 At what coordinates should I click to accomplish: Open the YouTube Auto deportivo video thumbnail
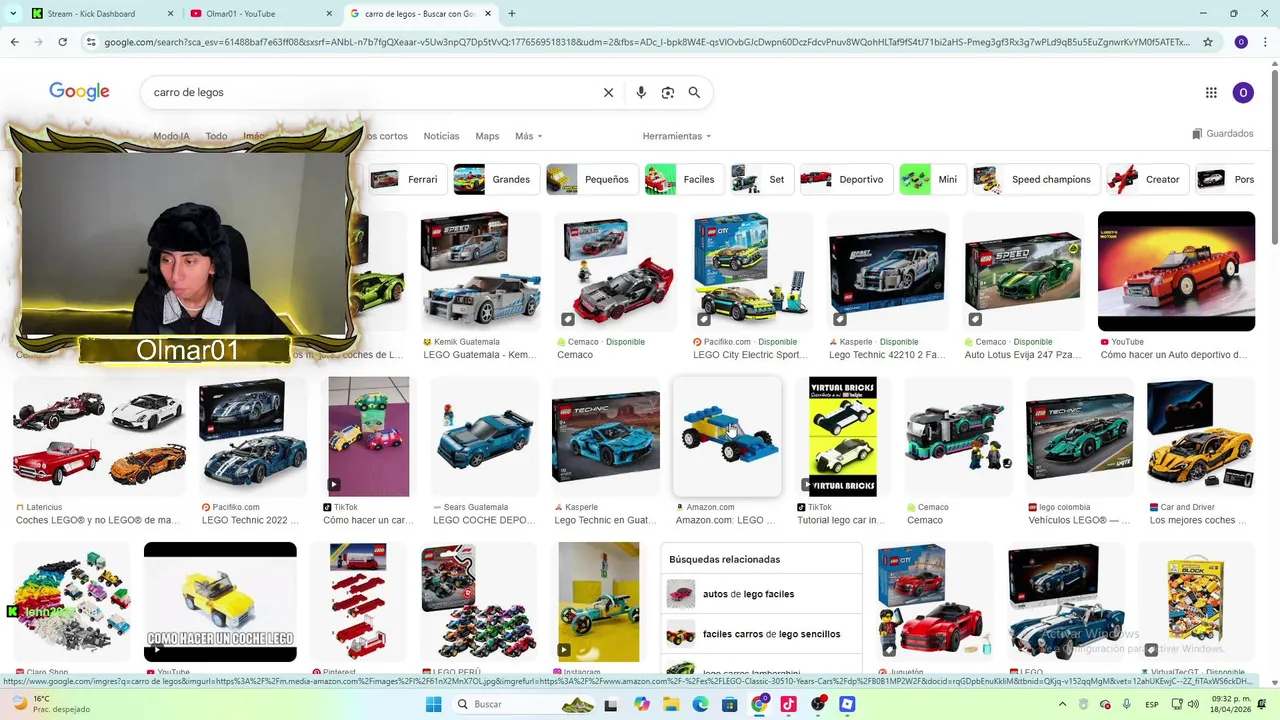1176,271
